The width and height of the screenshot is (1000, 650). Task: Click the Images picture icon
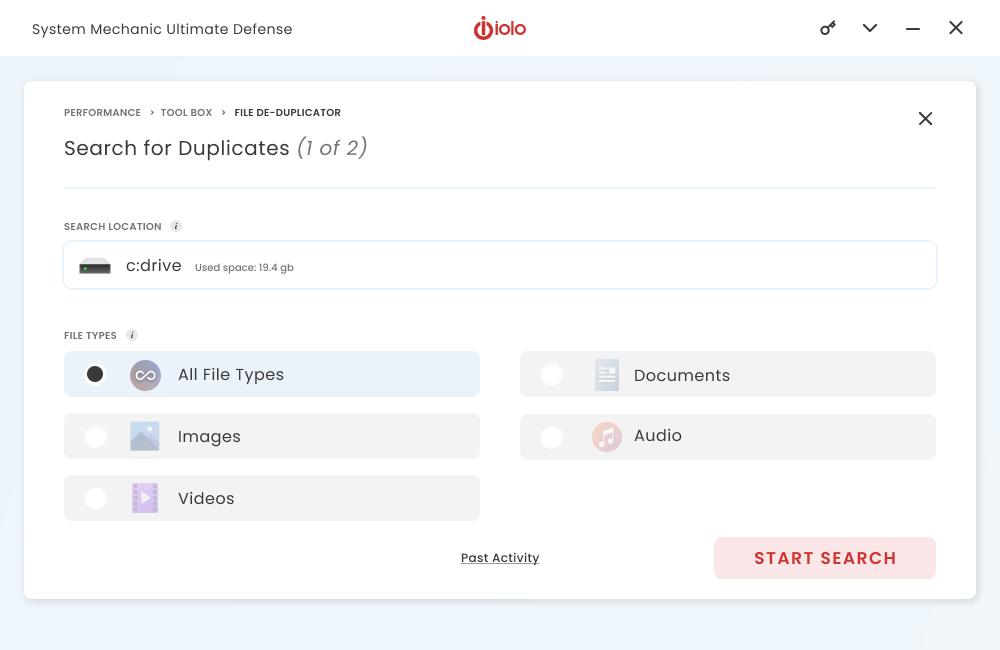click(145, 436)
